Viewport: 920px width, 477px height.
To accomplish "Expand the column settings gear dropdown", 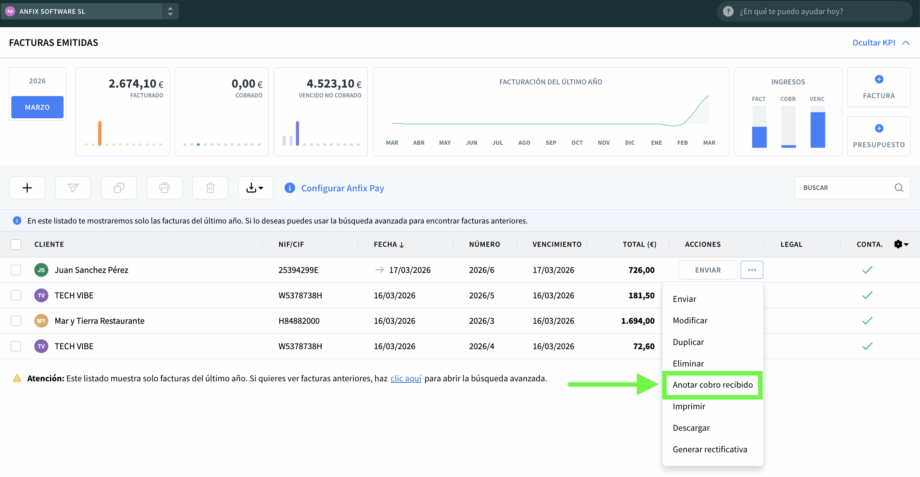I will tap(900, 244).
